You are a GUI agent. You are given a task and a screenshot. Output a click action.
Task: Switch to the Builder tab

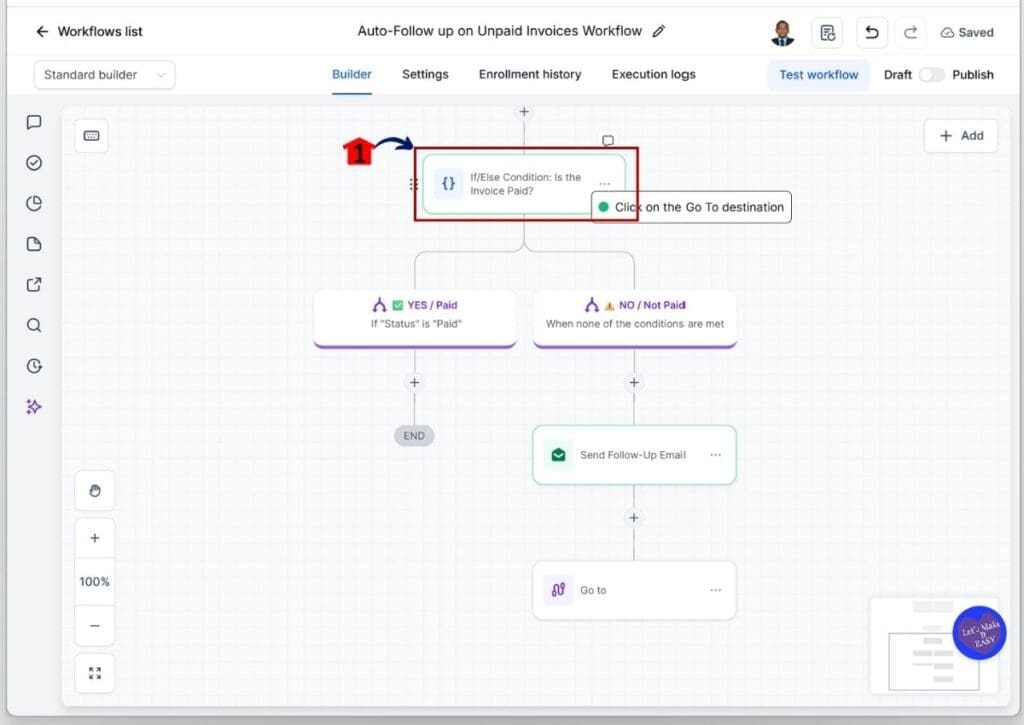point(351,74)
